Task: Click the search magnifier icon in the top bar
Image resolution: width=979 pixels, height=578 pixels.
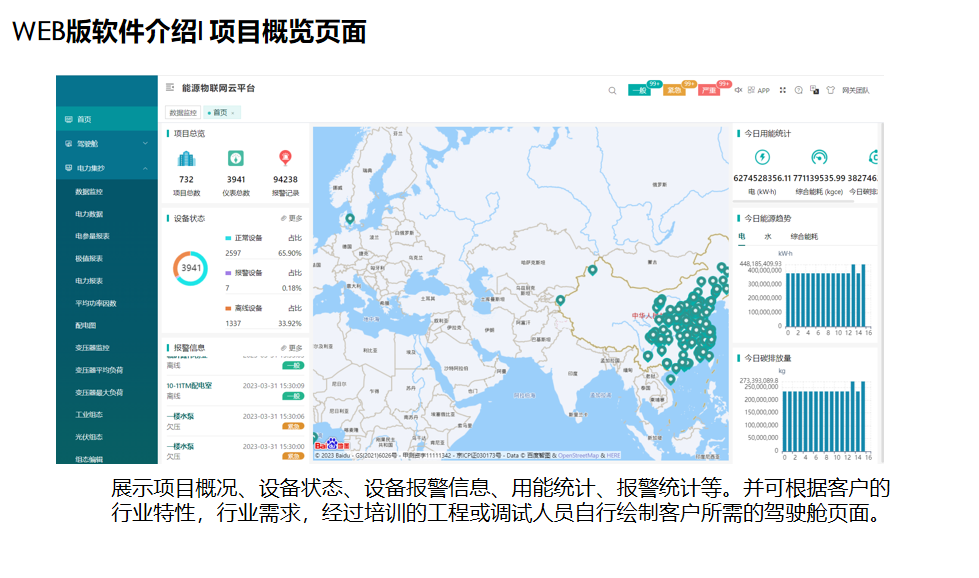Action: tap(612, 90)
